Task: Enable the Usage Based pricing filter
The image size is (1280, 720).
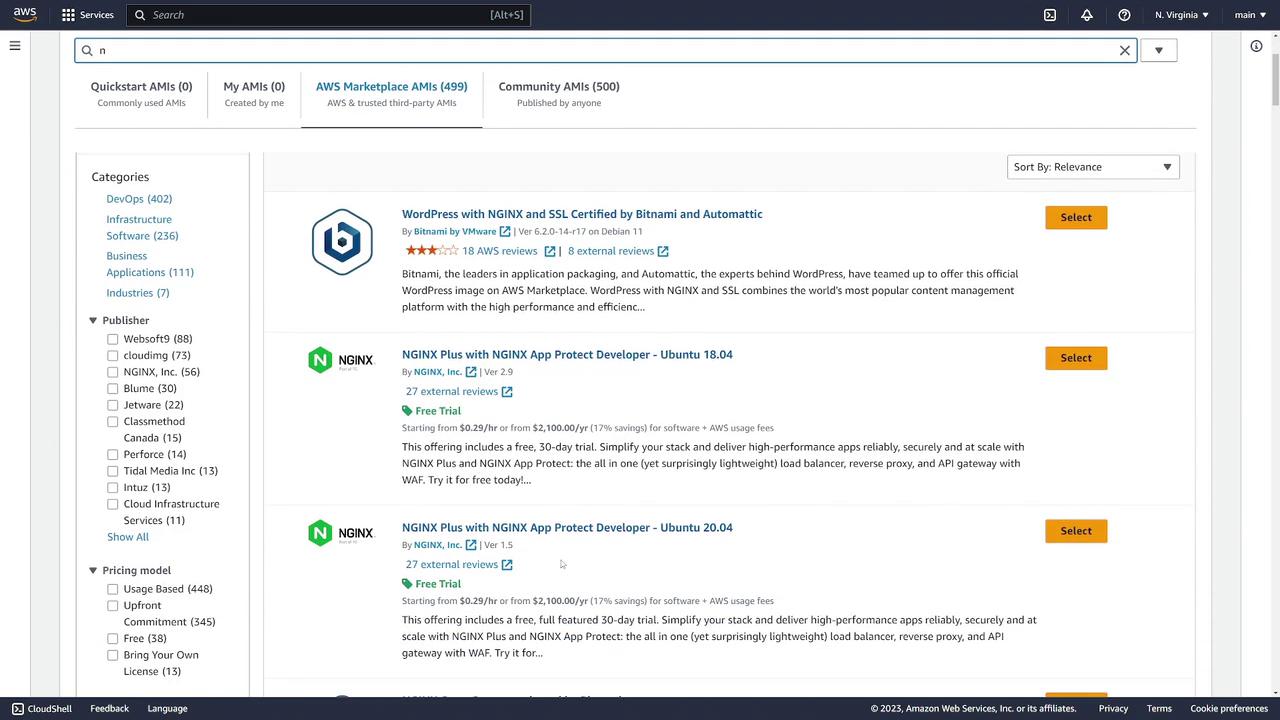Action: click(x=113, y=589)
